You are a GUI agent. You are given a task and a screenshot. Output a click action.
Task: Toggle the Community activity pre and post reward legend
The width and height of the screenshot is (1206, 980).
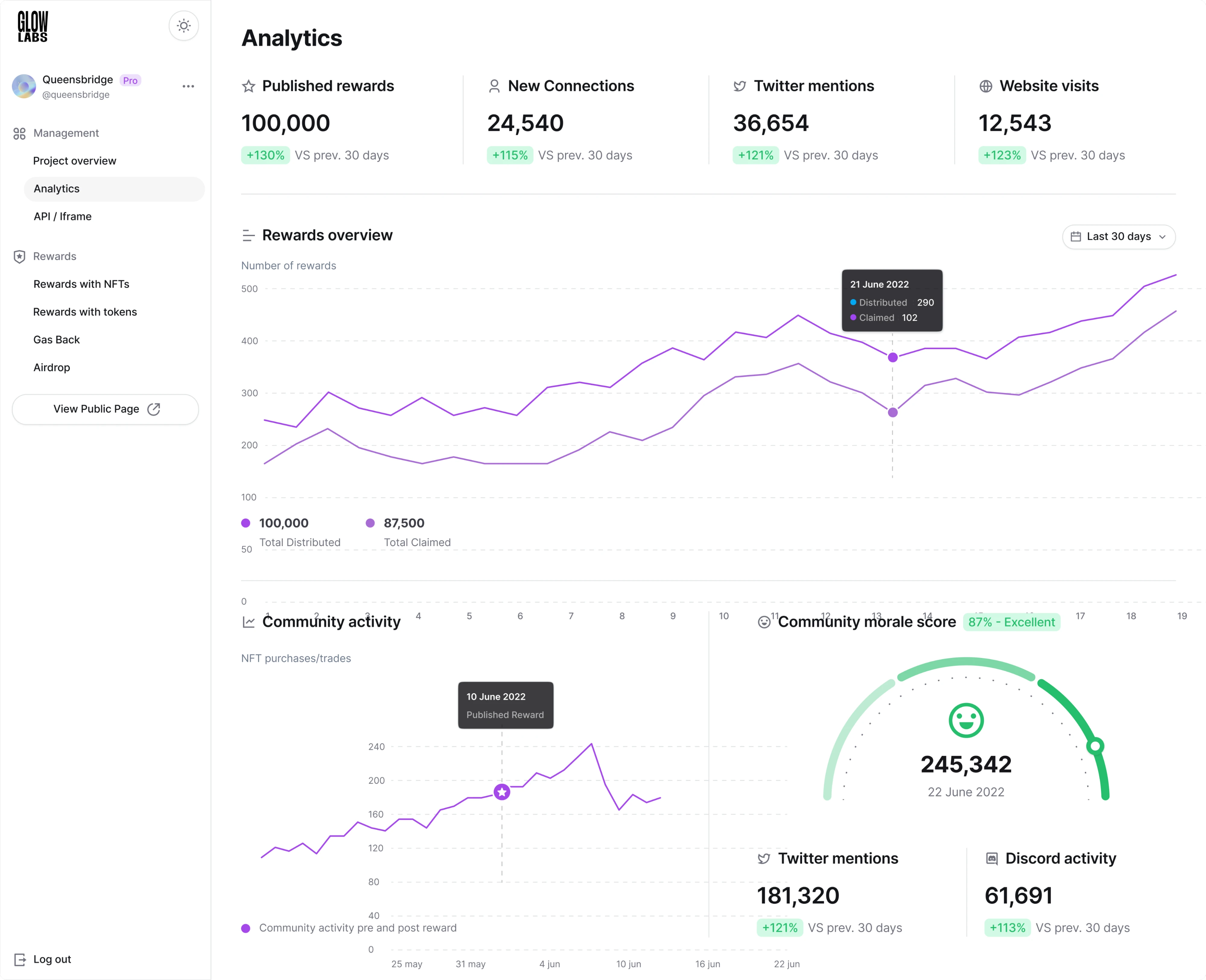tap(245, 928)
